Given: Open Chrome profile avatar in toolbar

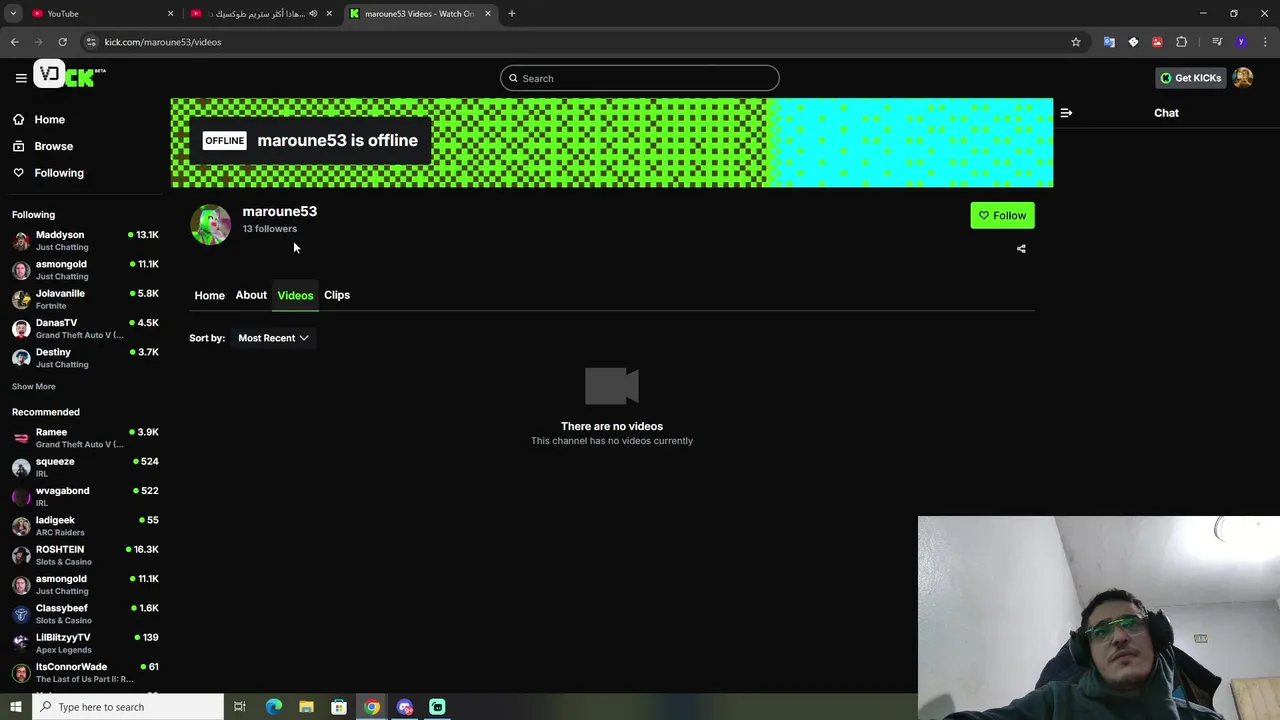Looking at the screenshot, I should pyautogui.click(x=1241, y=42).
